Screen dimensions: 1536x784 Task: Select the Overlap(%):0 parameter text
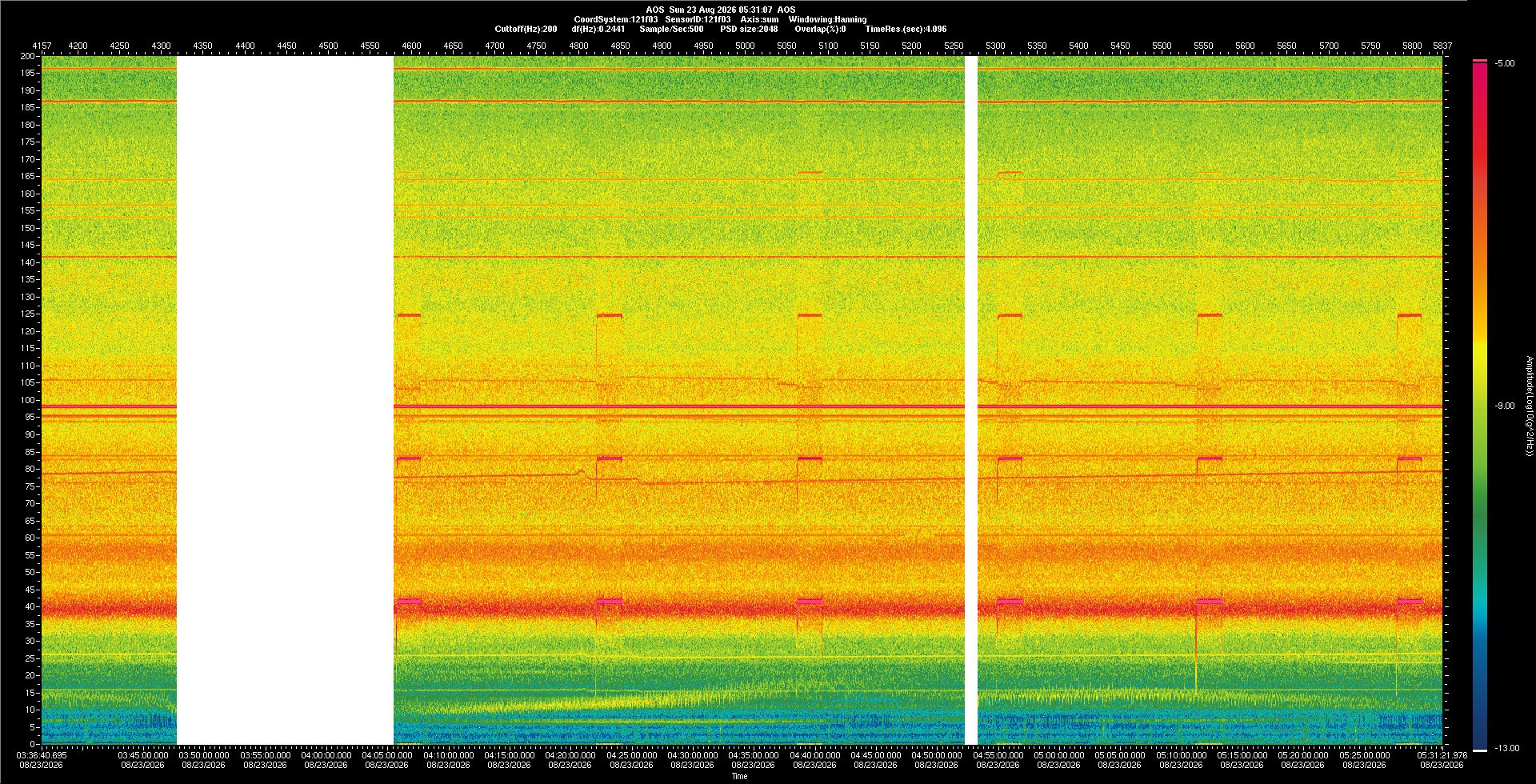coord(820,29)
